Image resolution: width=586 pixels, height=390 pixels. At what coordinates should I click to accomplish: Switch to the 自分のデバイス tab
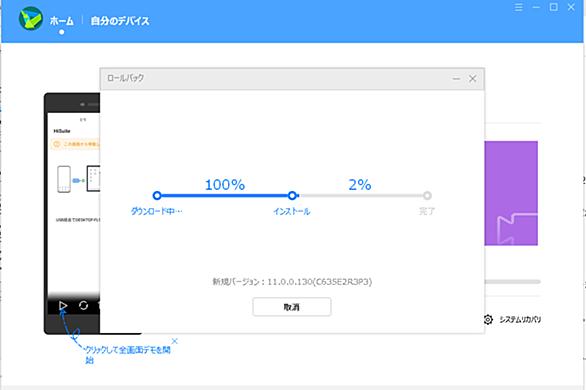click(x=120, y=21)
